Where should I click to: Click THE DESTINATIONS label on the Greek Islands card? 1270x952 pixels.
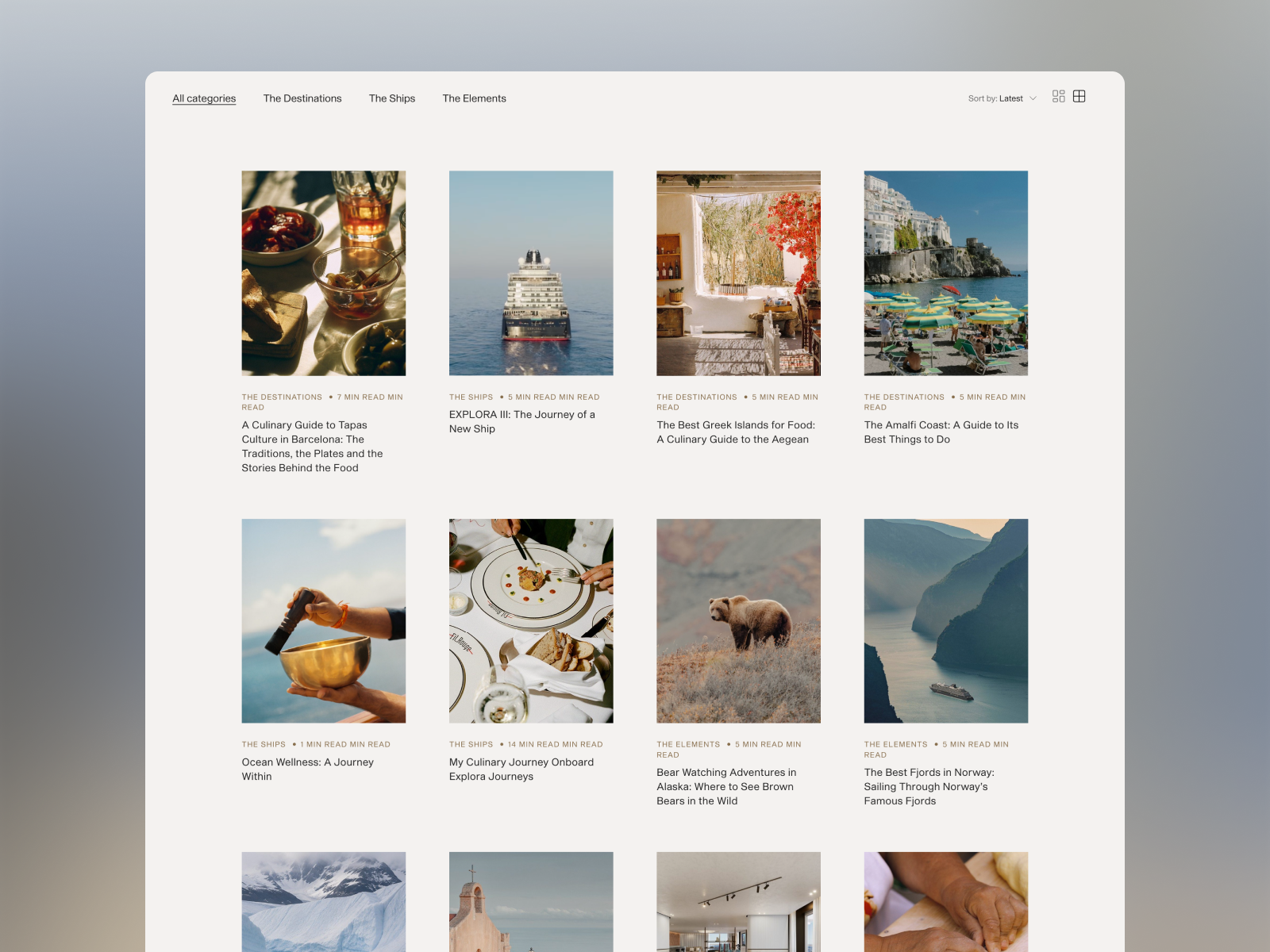click(x=697, y=397)
